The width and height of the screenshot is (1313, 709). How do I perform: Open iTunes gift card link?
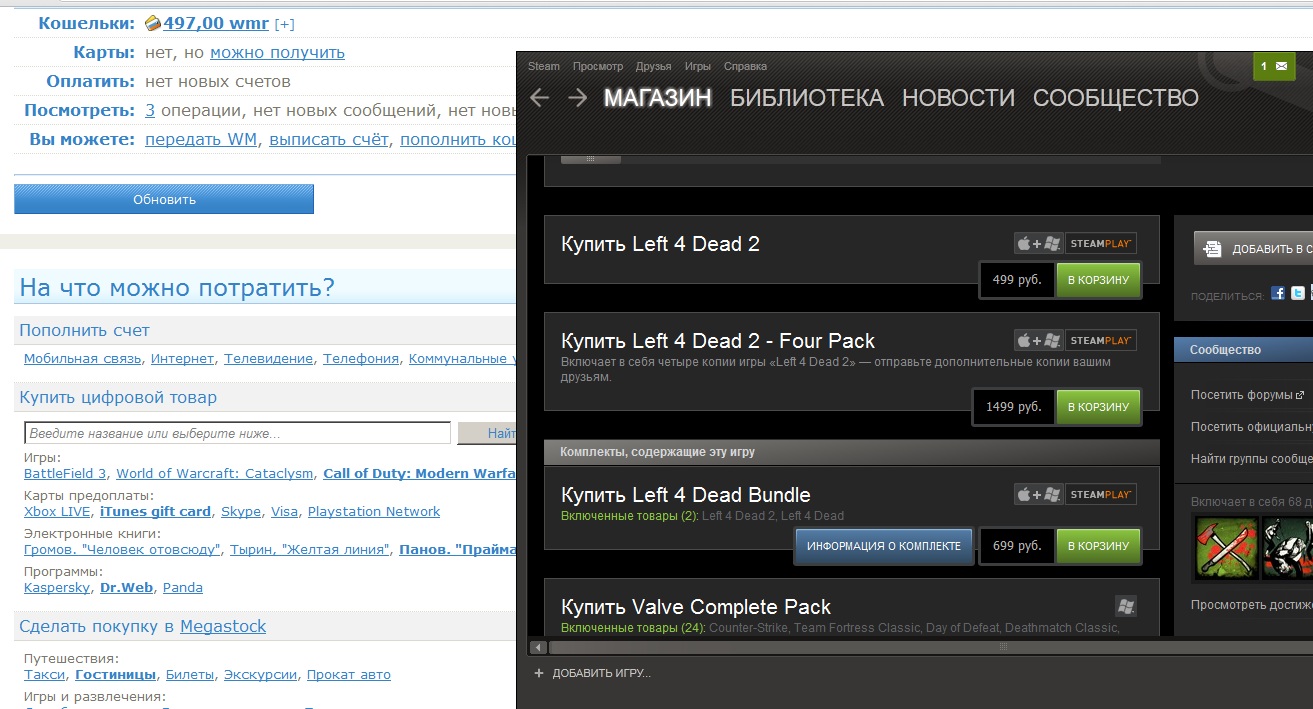pos(155,511)
